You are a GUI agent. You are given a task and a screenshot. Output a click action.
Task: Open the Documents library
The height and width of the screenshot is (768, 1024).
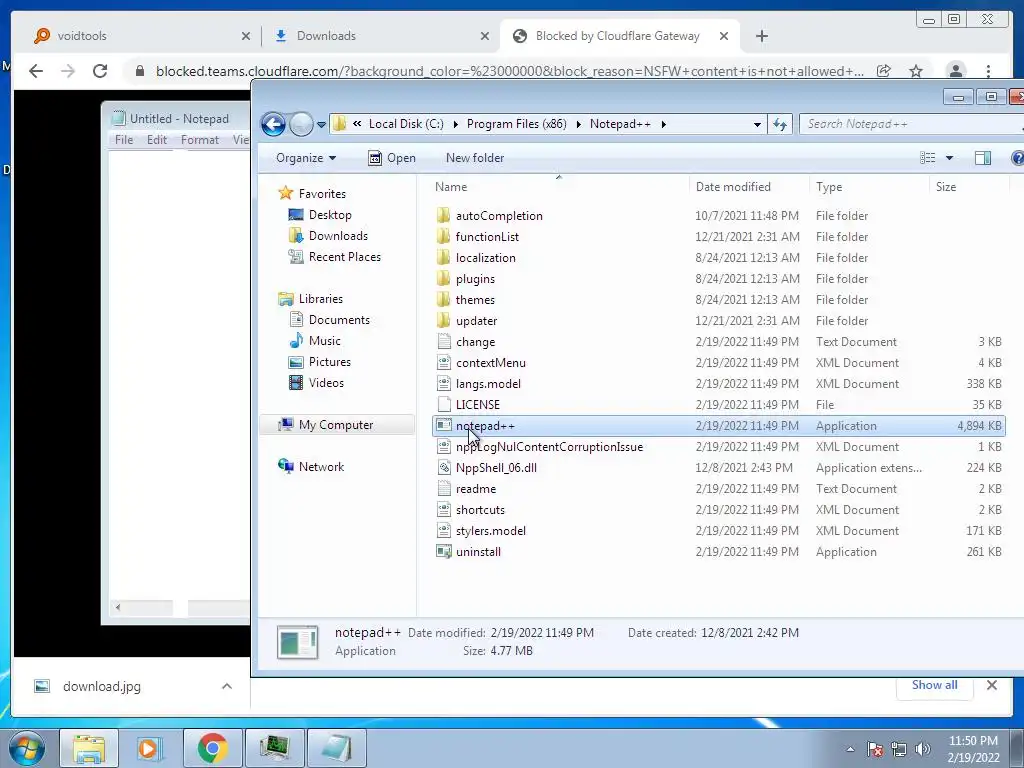(339, 319)
